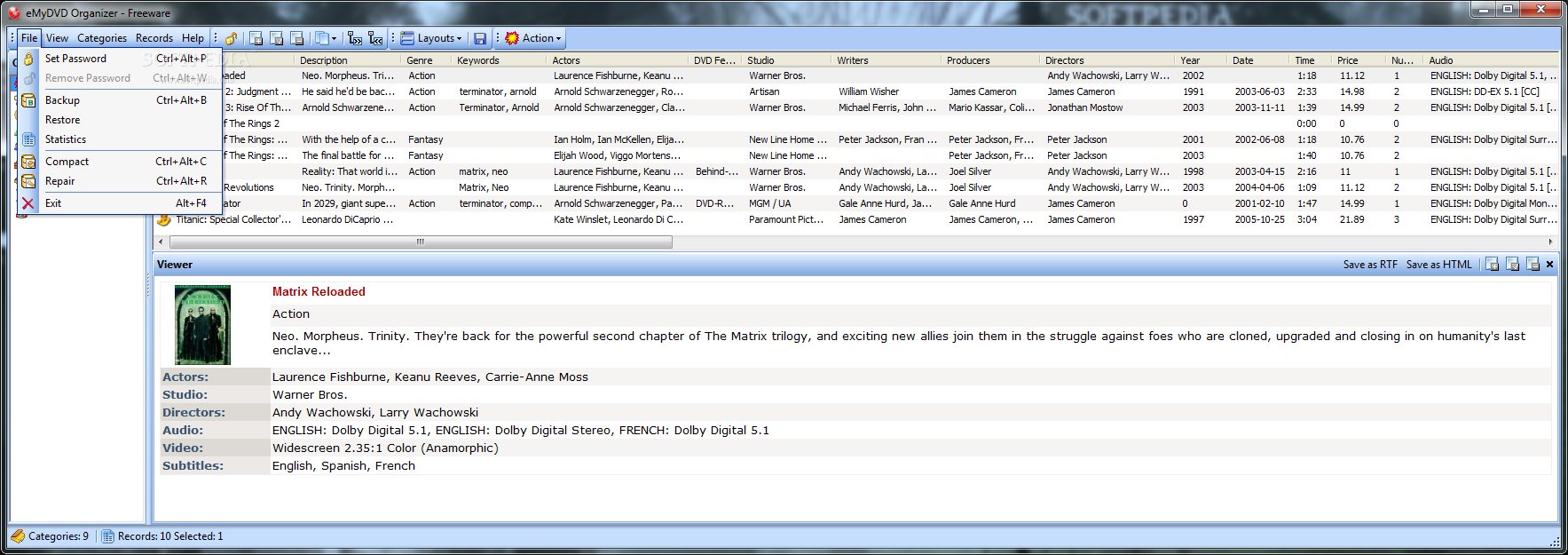Viewport: 1568px width, 555px height.
Task: Click the '2005-10-25' date cell
Action: click(1259, 219)
